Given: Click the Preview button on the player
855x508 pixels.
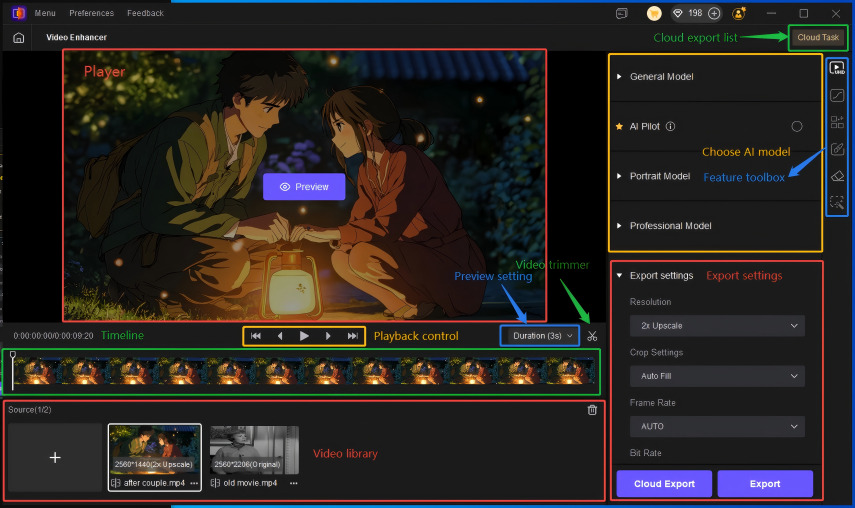Looking at the screenshot, I should point(304,187).
